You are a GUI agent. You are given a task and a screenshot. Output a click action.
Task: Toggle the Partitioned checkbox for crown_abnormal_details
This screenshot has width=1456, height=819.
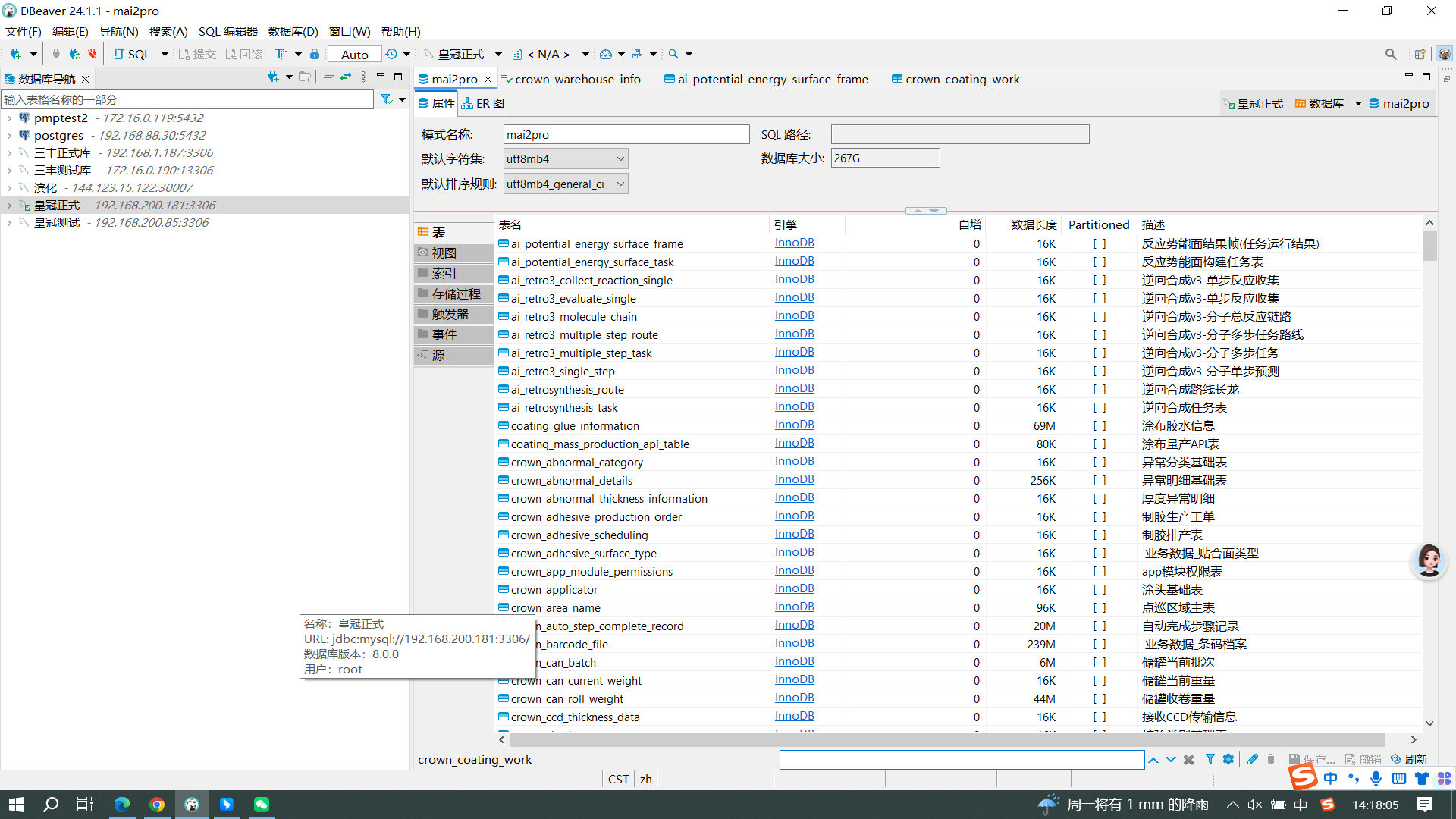click(1099, 480)
